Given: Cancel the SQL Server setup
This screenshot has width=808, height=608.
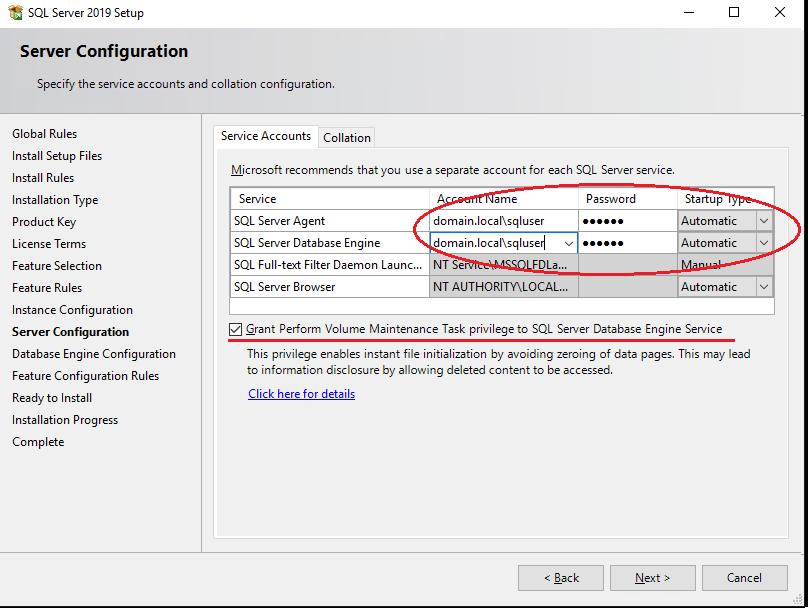Looking at the screenshot, I should click(x=744, y=577).
